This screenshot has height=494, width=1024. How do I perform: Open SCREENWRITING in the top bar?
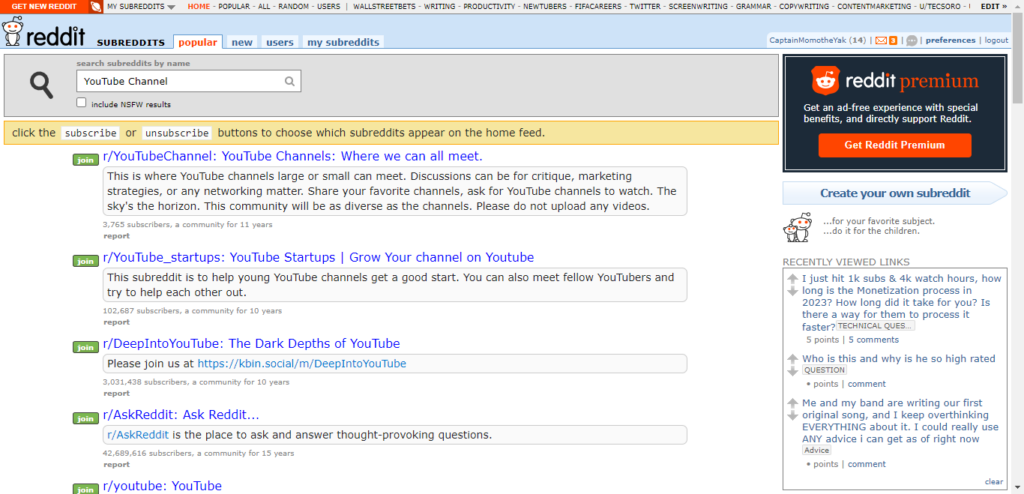click(x=698, y=7)
